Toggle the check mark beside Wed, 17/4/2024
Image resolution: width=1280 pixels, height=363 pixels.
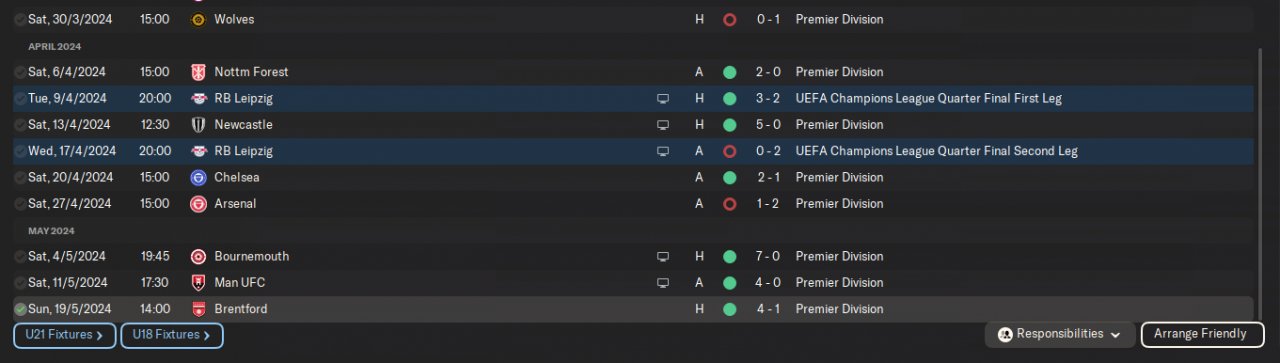click(x=20, y=151)
